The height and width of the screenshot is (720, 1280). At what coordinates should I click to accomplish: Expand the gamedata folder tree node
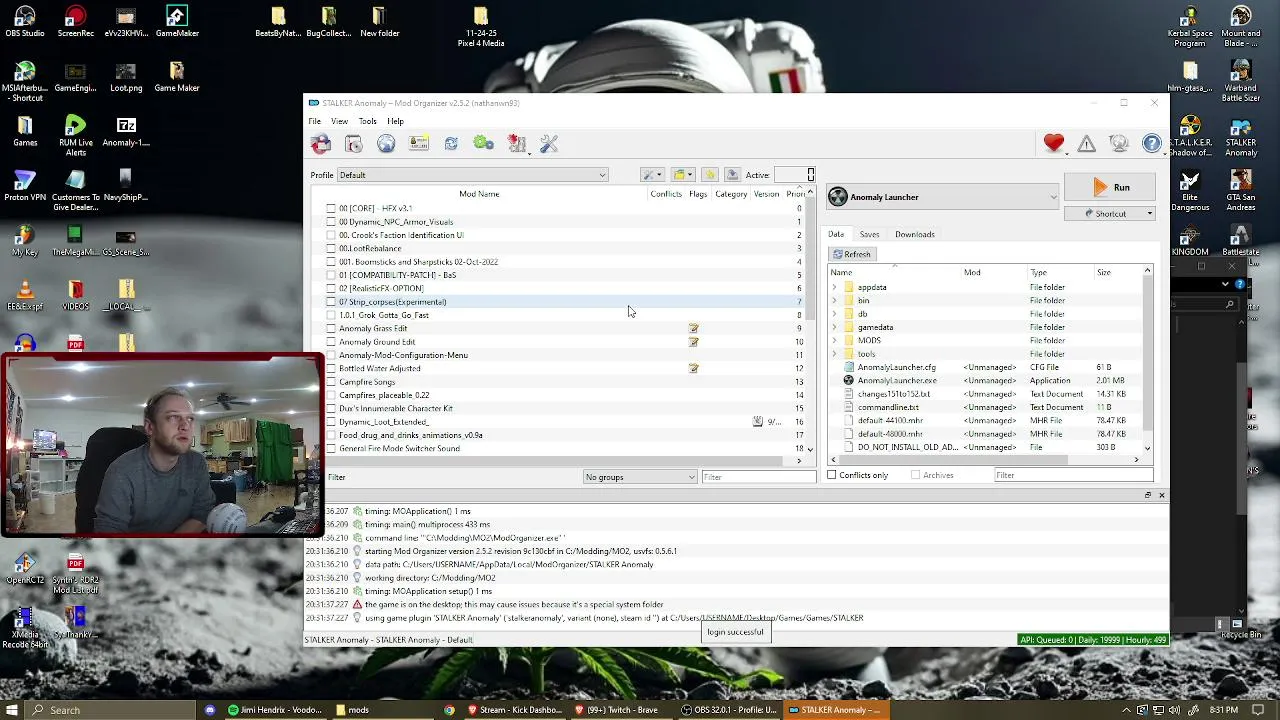pyautogui.click(x=834, y=327)
